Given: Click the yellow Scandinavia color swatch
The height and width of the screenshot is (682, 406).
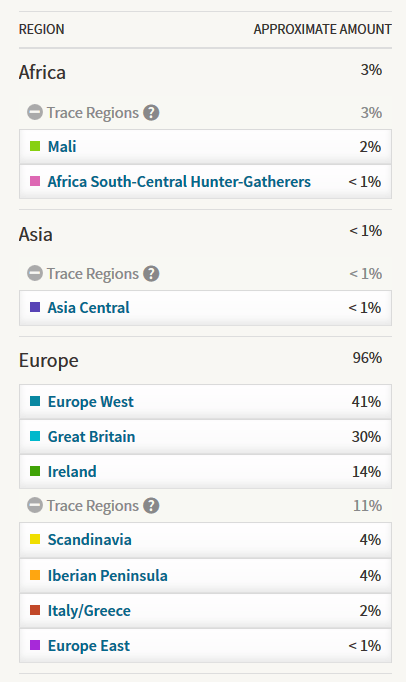Looking at the screenshot, I should (x=35, y=539).
